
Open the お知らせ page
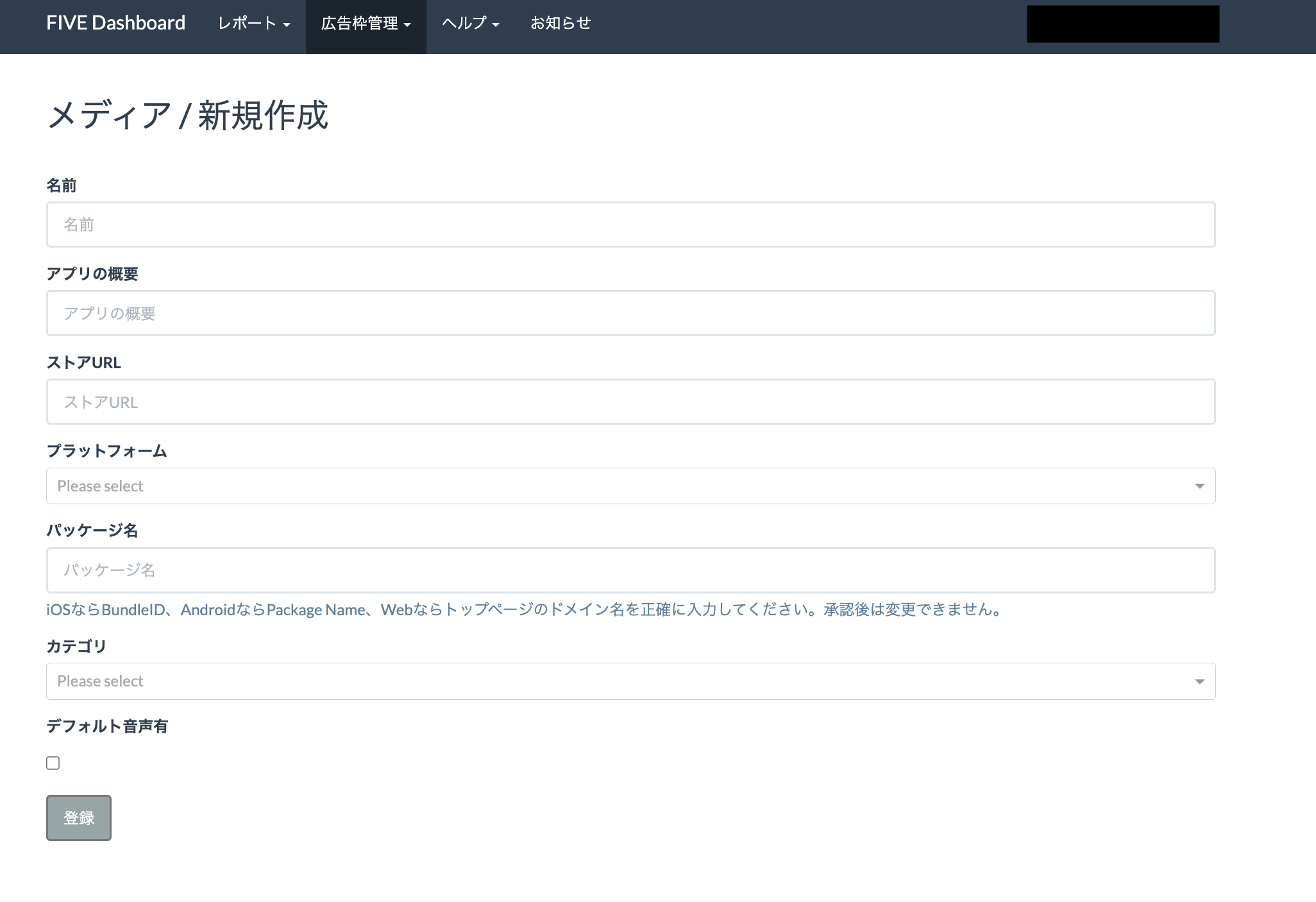(560, 24)
